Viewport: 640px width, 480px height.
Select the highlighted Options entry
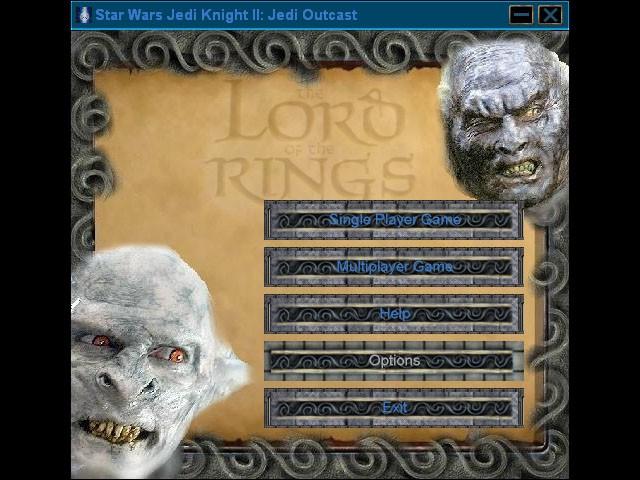point(394,361)
